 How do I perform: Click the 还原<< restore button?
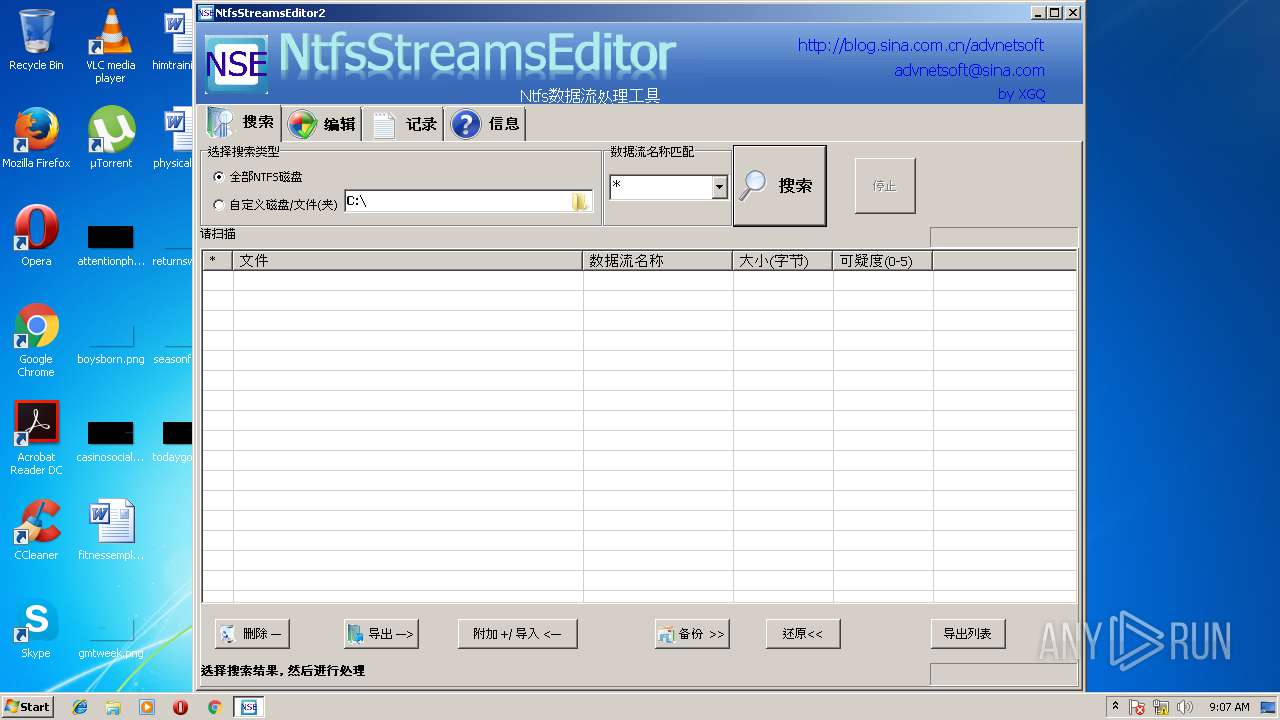[803, 634]
